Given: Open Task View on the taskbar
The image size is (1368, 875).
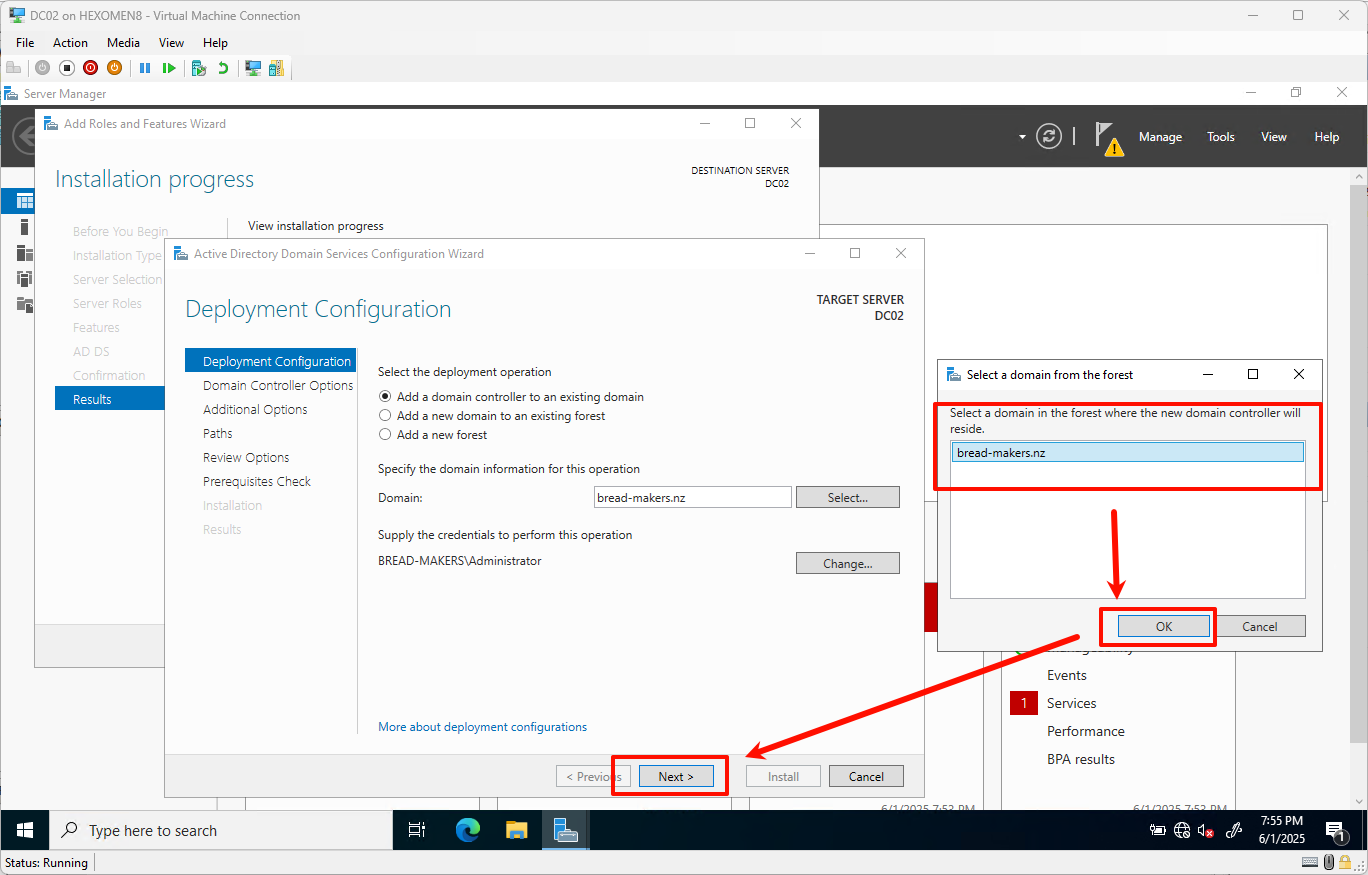Looking at the screenshot, I should [x=417, y=830].
